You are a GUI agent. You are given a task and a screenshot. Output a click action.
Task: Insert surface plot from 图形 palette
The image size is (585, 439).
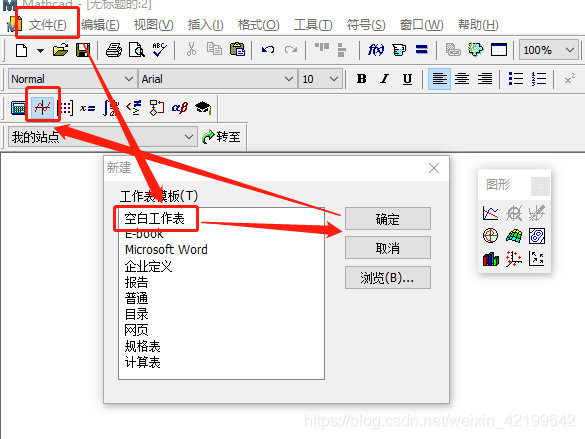[514, 236]
